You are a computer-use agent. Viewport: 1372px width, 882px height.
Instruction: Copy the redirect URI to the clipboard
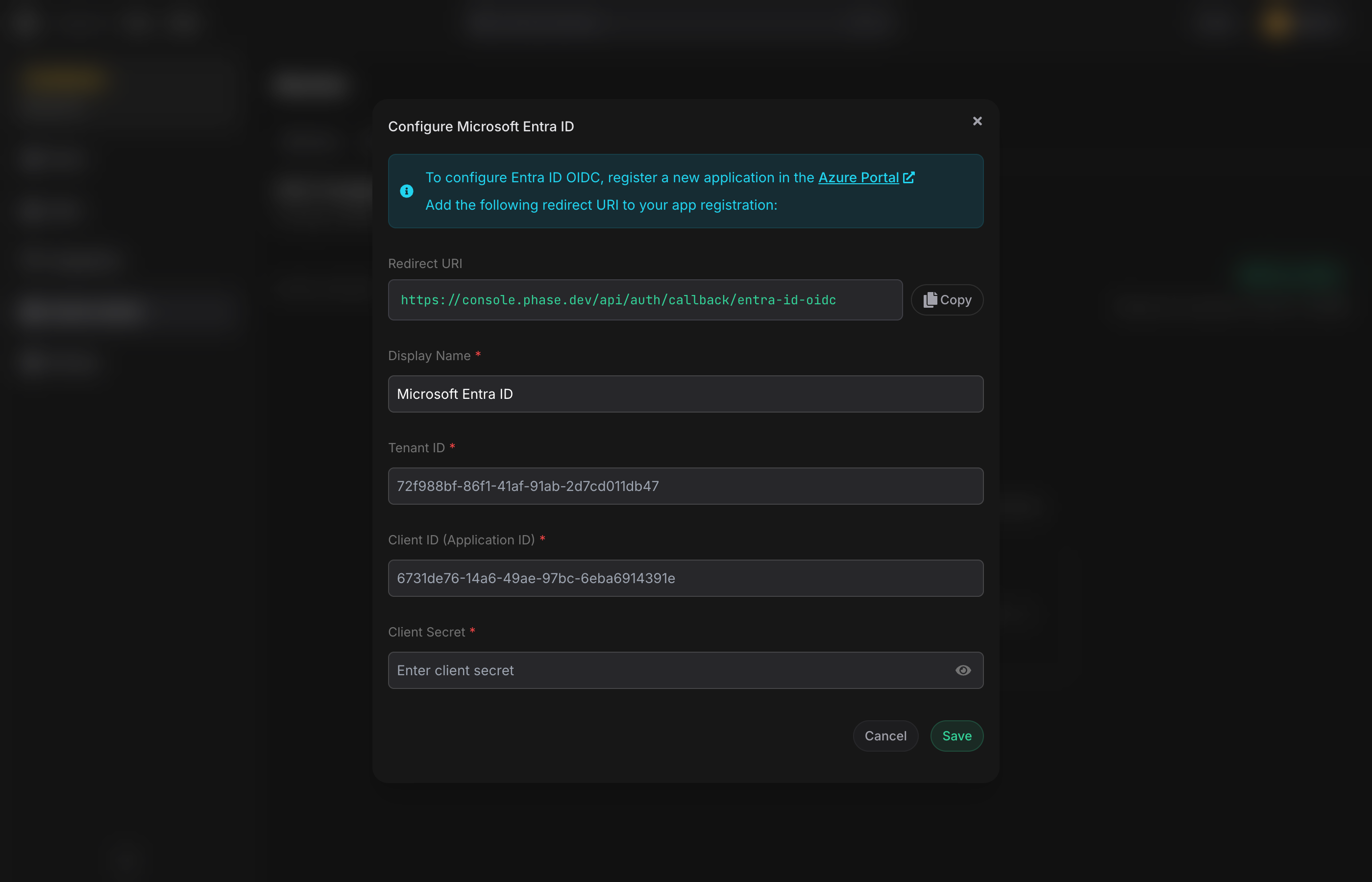946,299
